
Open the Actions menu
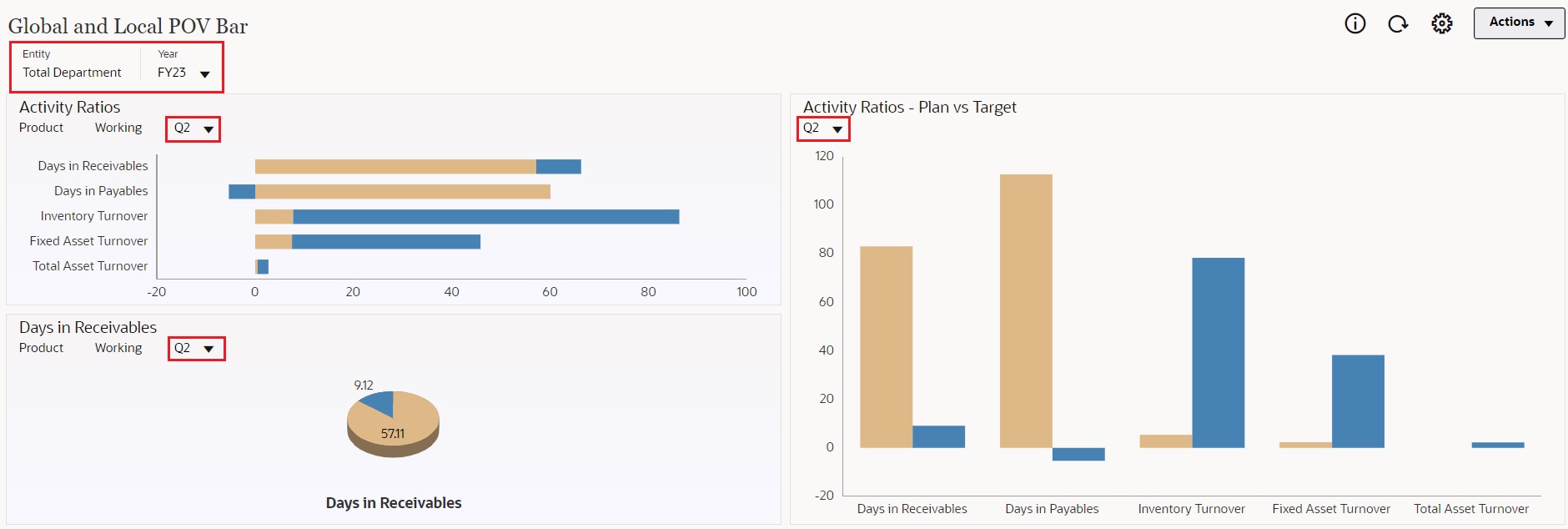[1516, 23]
